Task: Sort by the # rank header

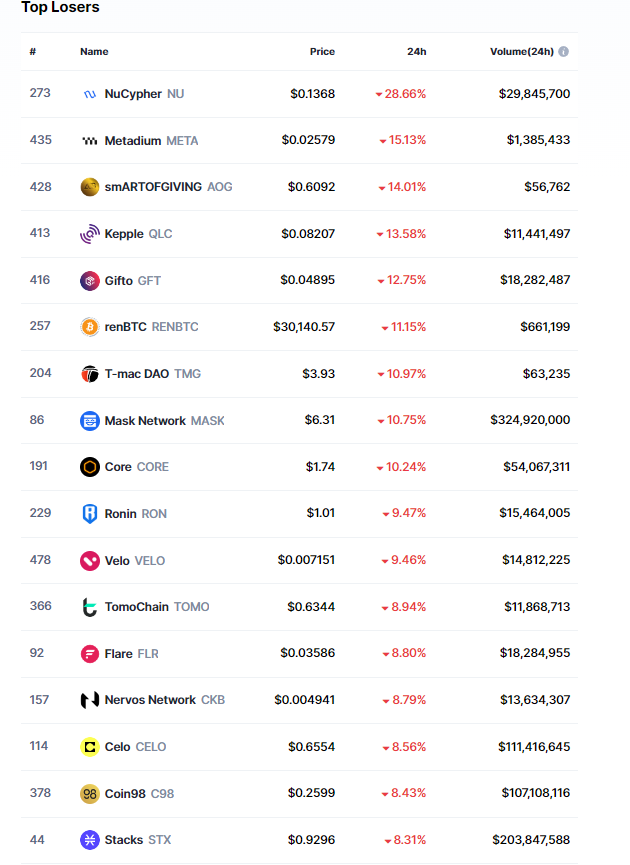Action: click(x=33, y=52)
